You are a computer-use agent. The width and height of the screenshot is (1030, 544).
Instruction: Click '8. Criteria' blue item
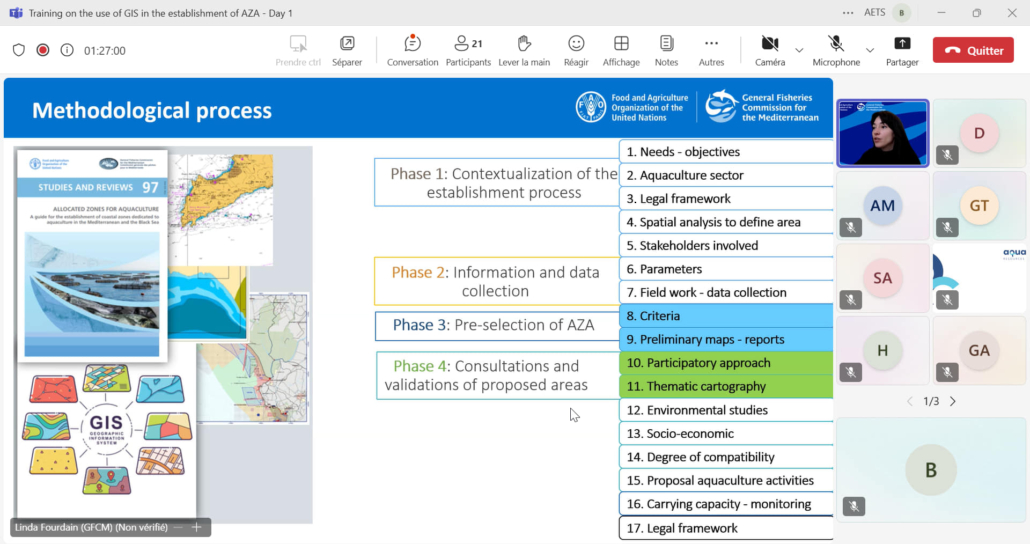(x=726, y=316)
